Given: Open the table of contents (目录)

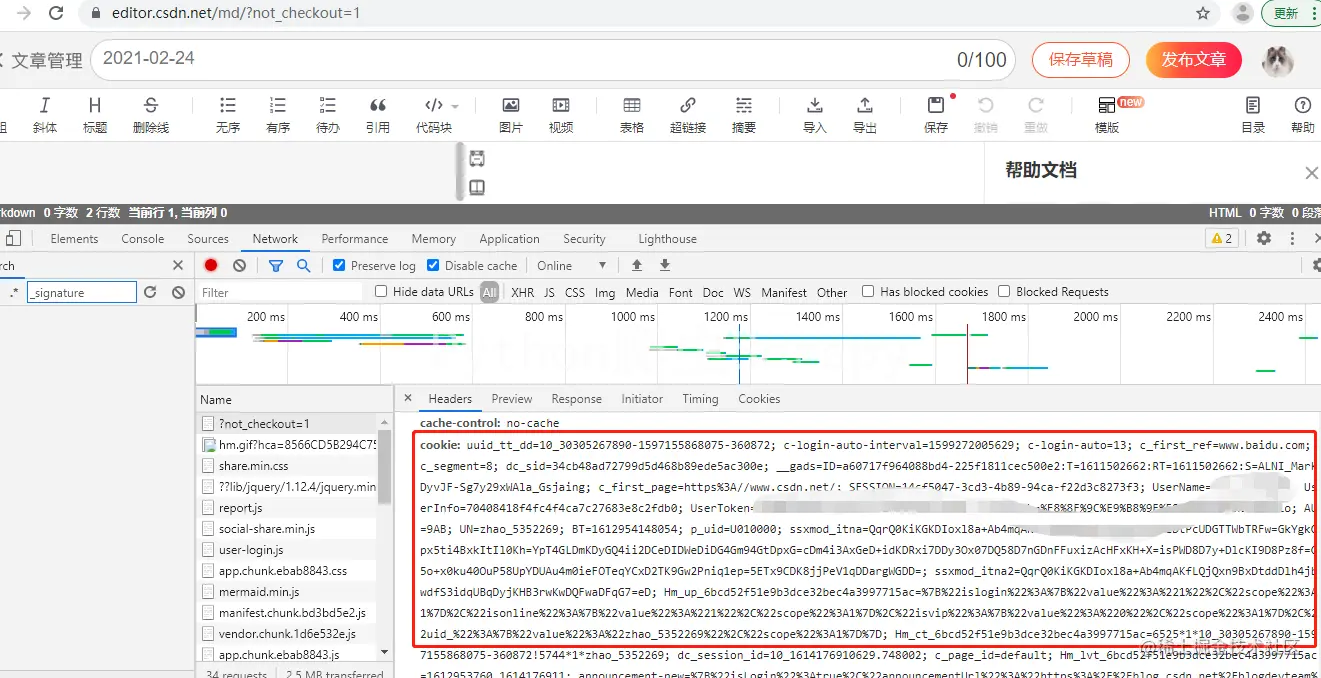Looking at the screenshot, I should click(x=1253, y=115).
